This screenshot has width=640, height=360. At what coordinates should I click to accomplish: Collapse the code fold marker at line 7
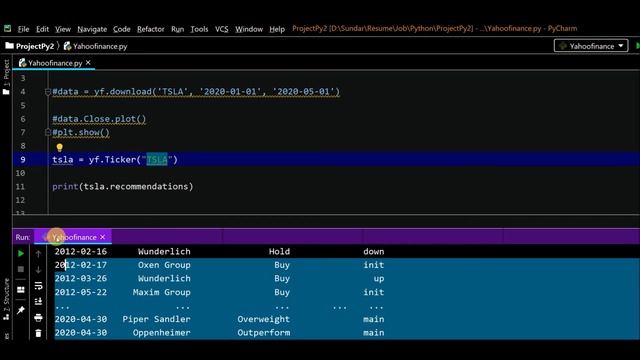click(48, 132)
